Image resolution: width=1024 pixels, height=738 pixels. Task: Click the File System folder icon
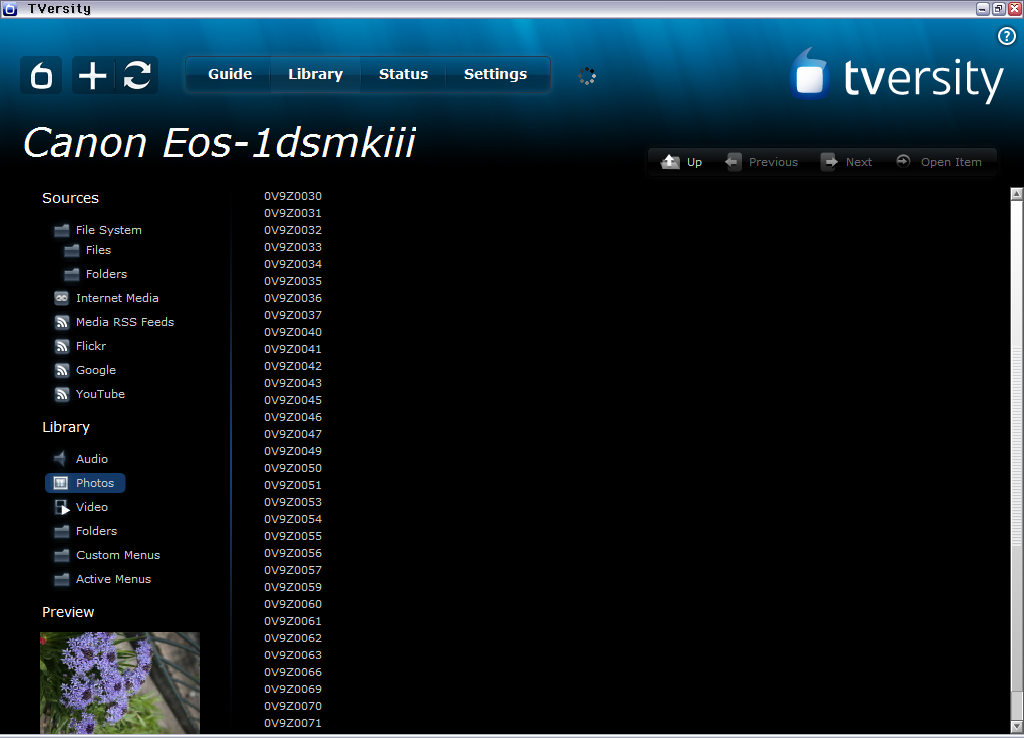click(61, 230)
